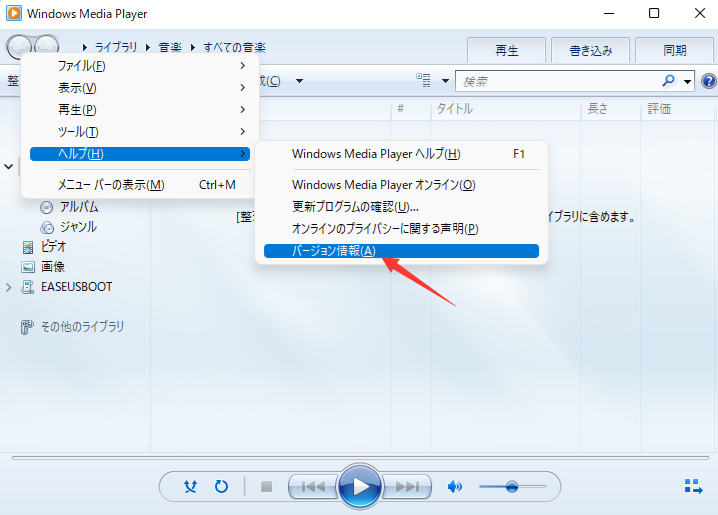718x515 pixels.
Task: Collapse the library tree chevron
Action: click(8, 167)
